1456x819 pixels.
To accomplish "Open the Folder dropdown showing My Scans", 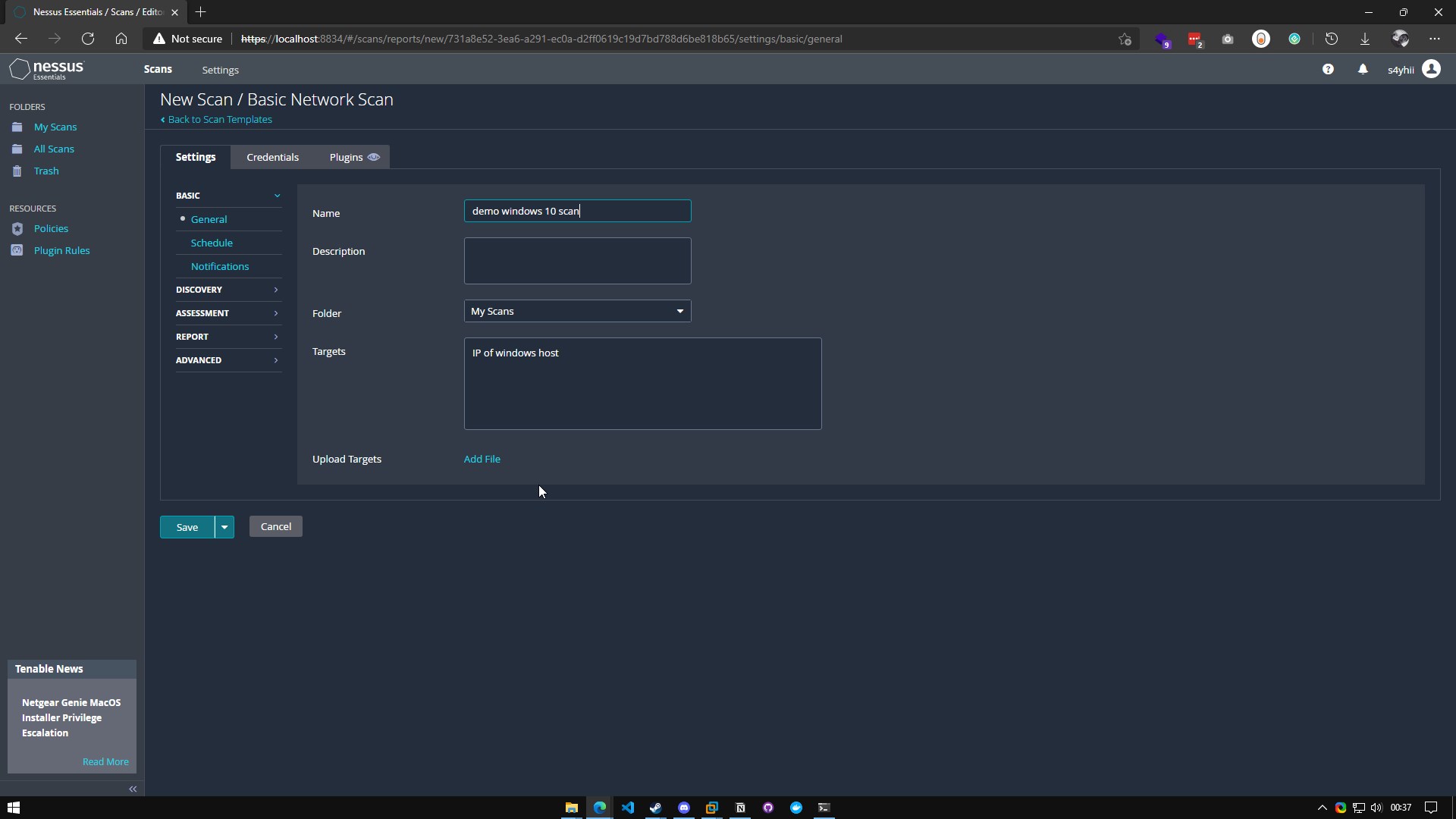I will pos(577,311).
